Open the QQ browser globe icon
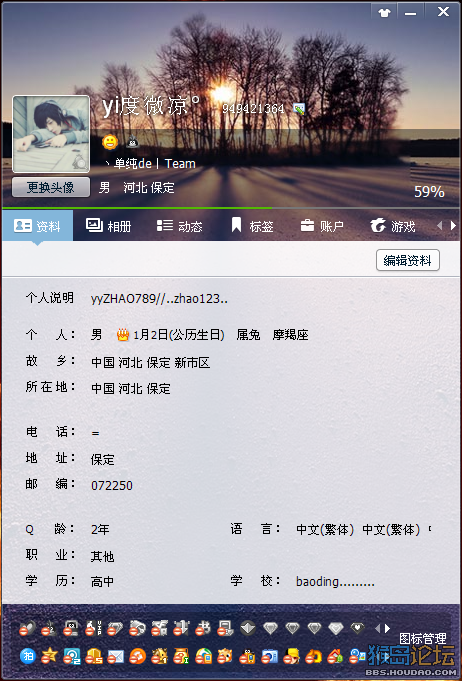This screenshot has height=681, width=462. point(203,656)
